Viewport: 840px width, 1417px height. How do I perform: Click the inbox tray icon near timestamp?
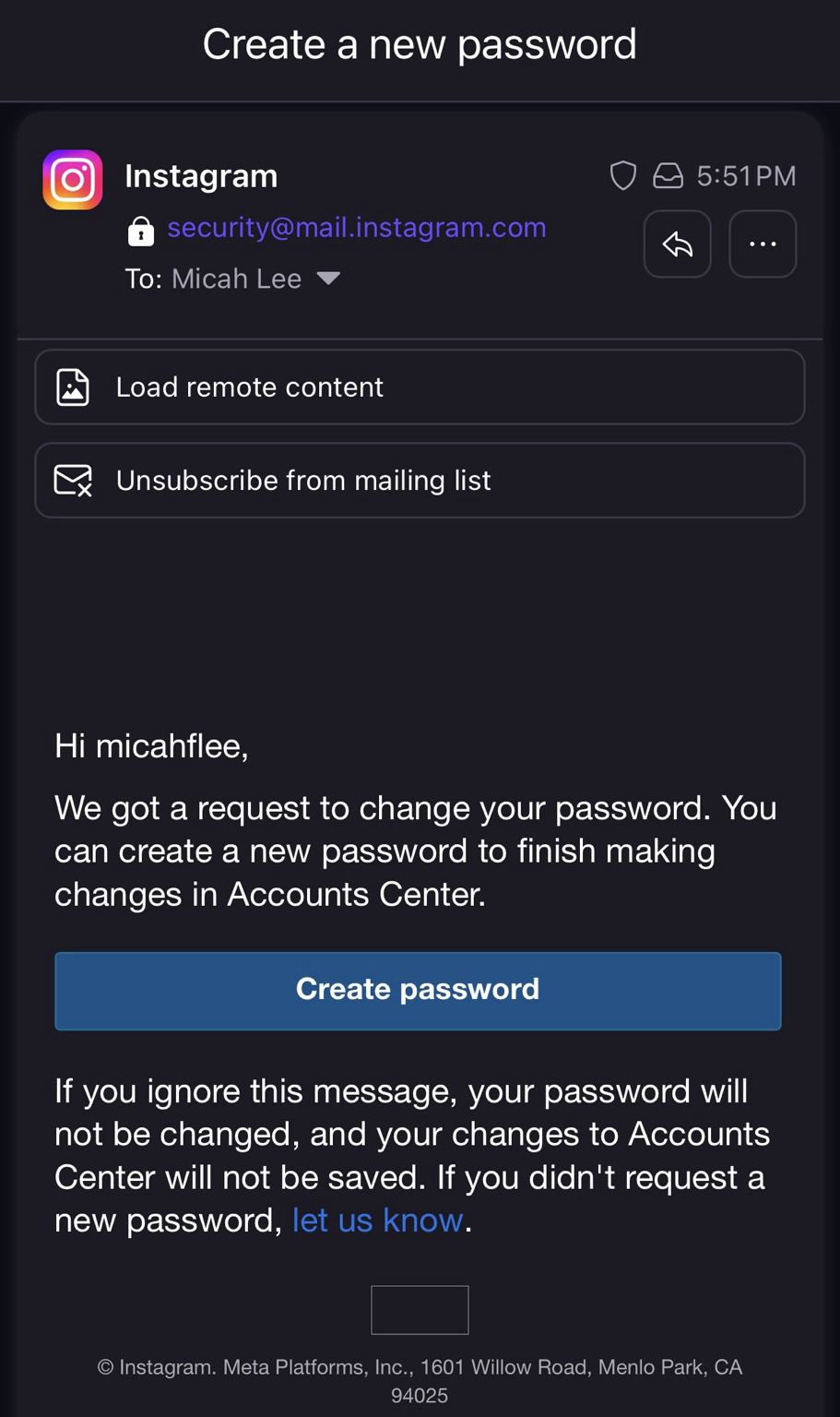point(668,175)
